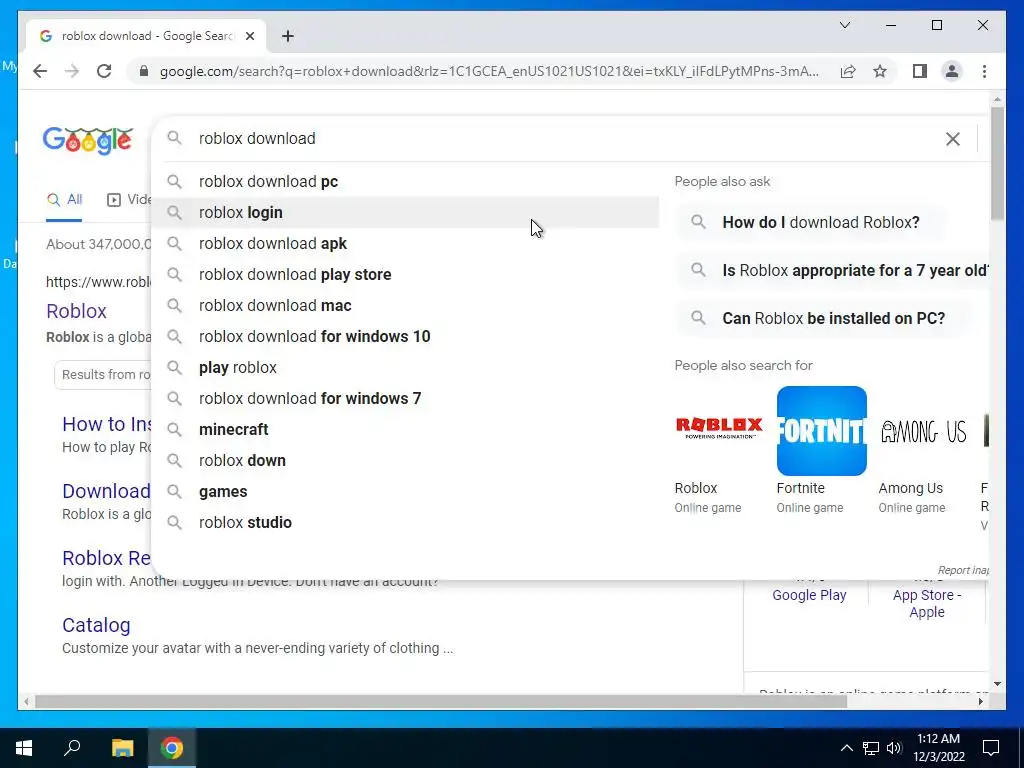This screenshot has height=768, width=1024.
Task: Choose the minecraft suggestion
Action: click(x=405, y=430)
